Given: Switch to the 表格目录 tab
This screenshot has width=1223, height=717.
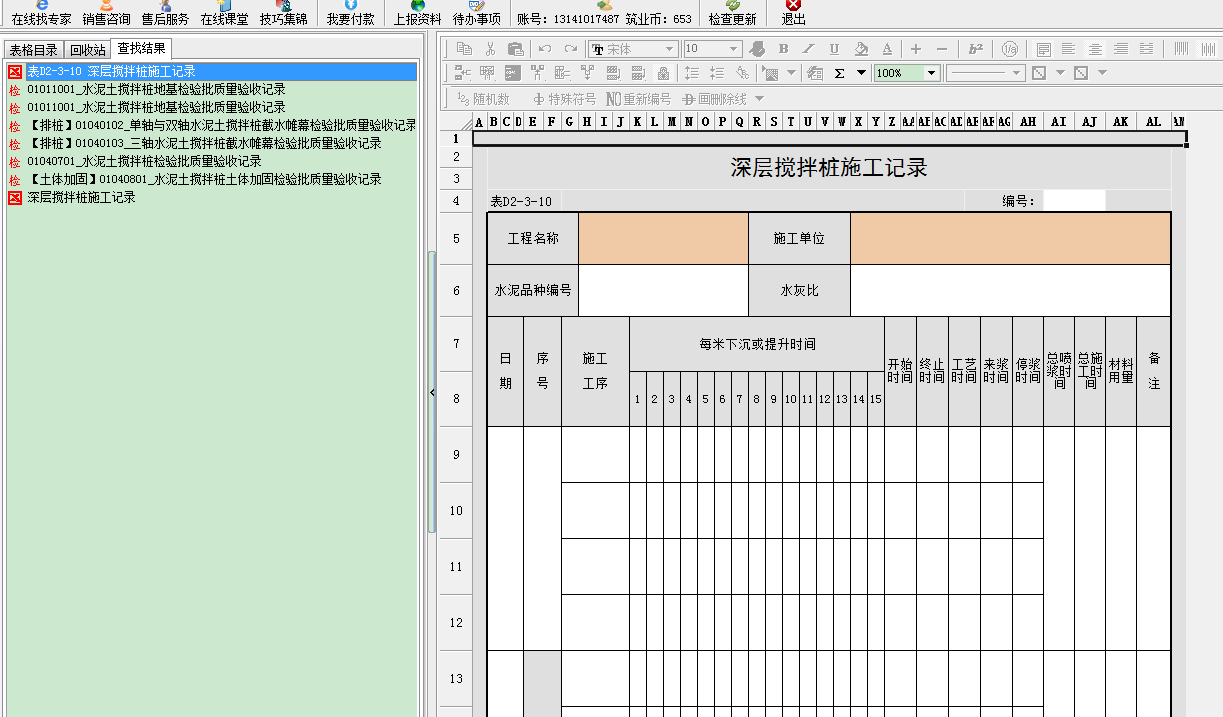Looking at the screenshot, I should pos(33,50).
